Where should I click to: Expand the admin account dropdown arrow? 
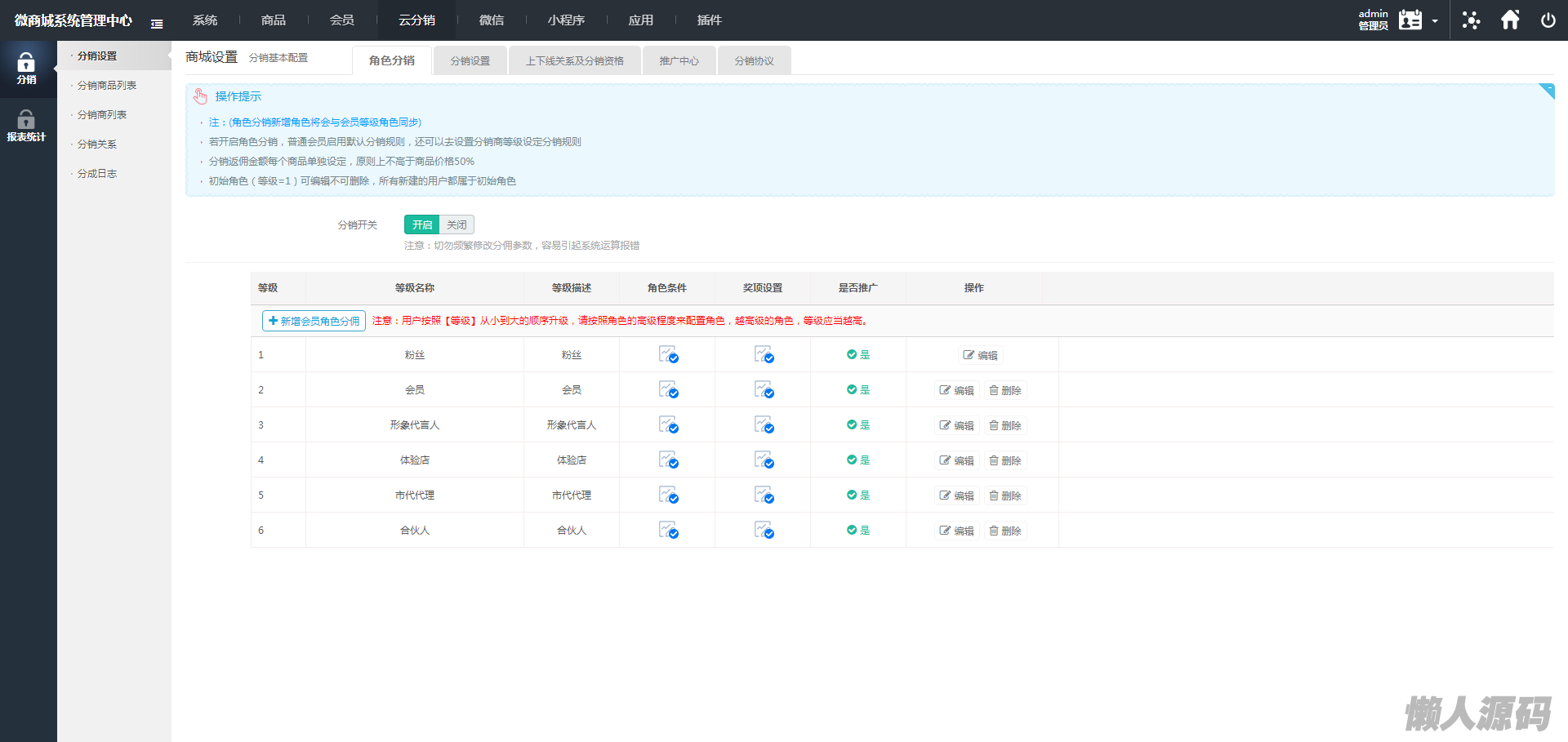[x=1435, y=21]
